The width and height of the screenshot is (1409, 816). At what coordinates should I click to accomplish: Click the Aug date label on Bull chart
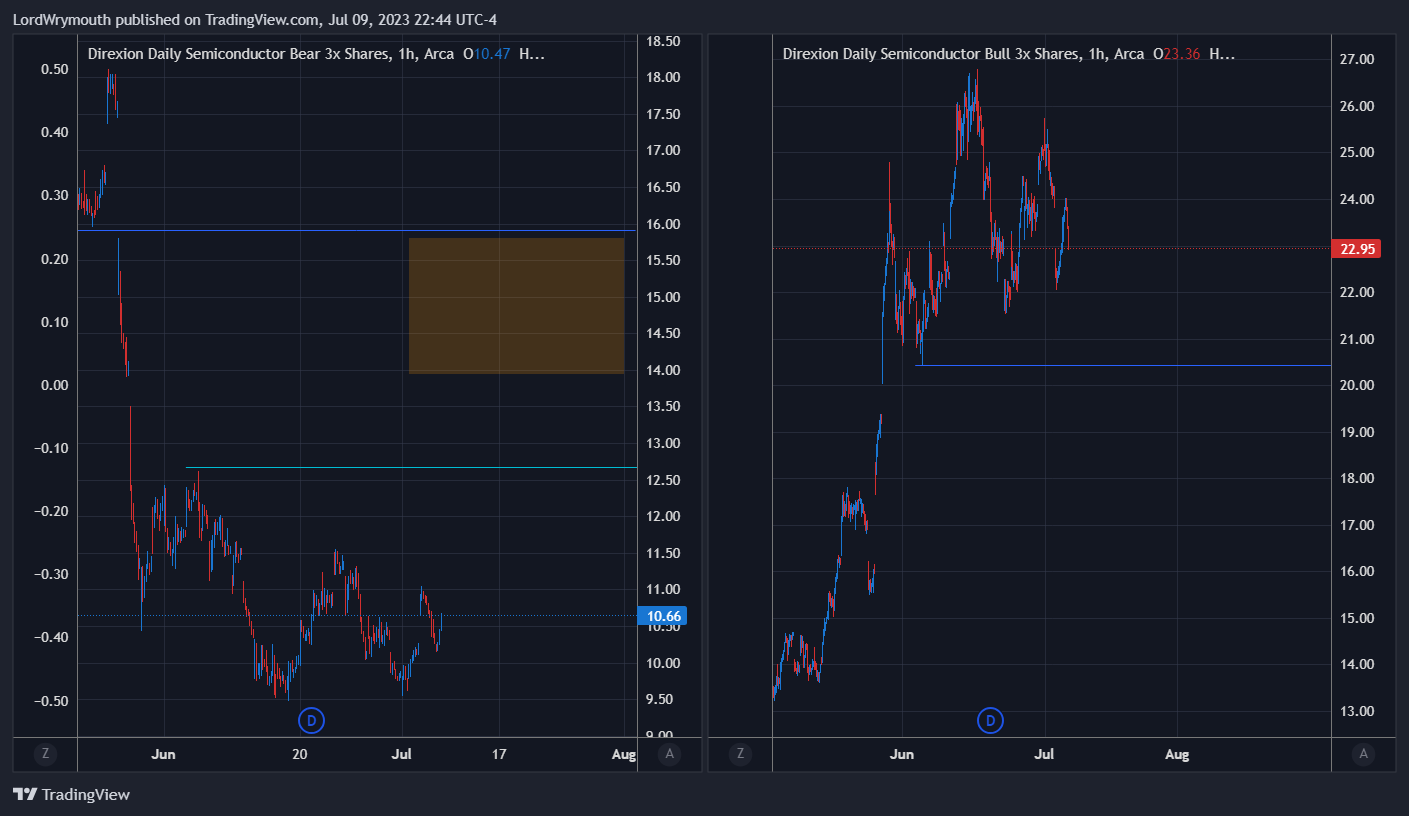[1177, 754]
